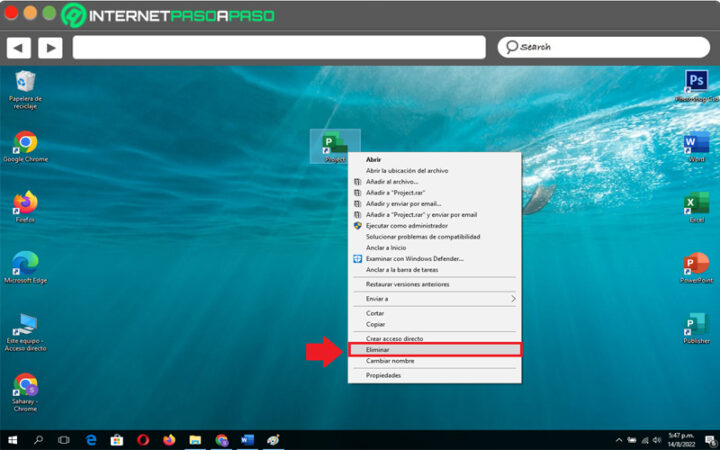Choose Añadir a "Project.rar" y enviar por email

tap(434, 214)
